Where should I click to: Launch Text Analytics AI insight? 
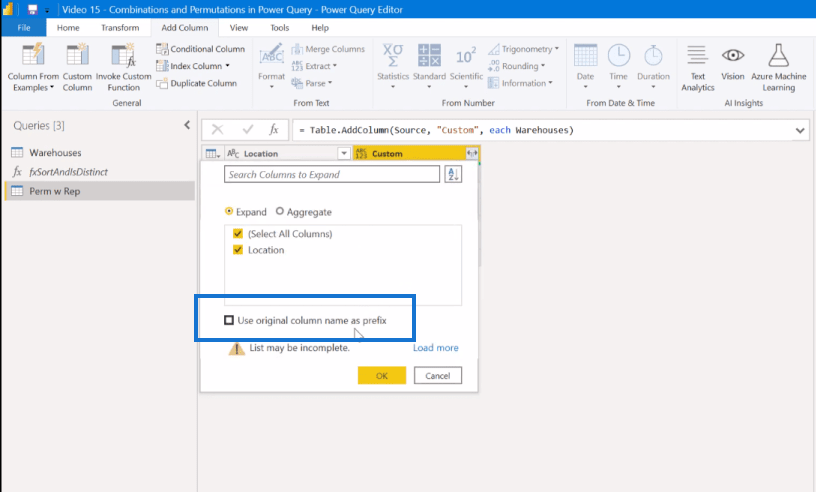pyautogui.click(x=697, y=68)
